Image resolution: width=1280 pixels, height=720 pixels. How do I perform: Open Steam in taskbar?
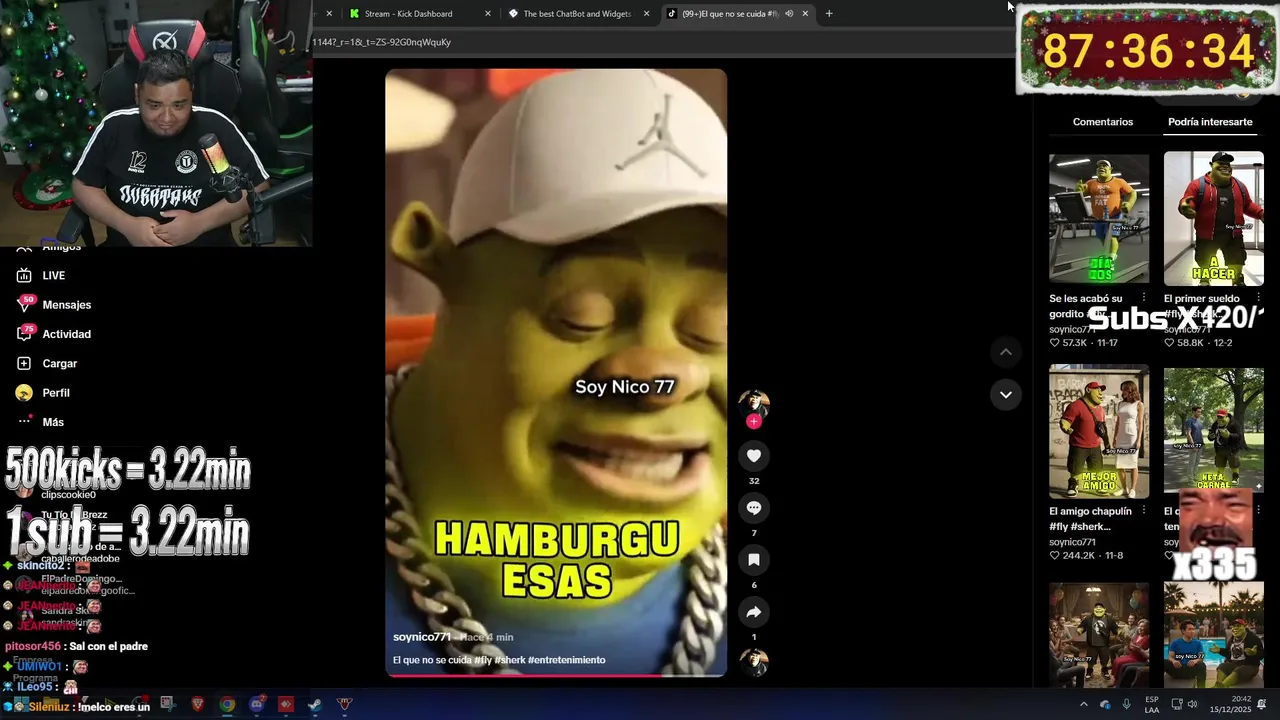point(314,704)
